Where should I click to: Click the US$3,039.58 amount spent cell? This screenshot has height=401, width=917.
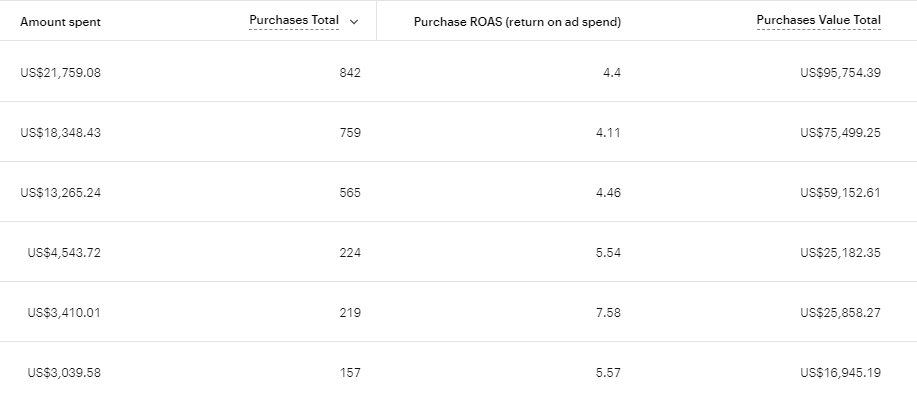[x=64, y=372]
